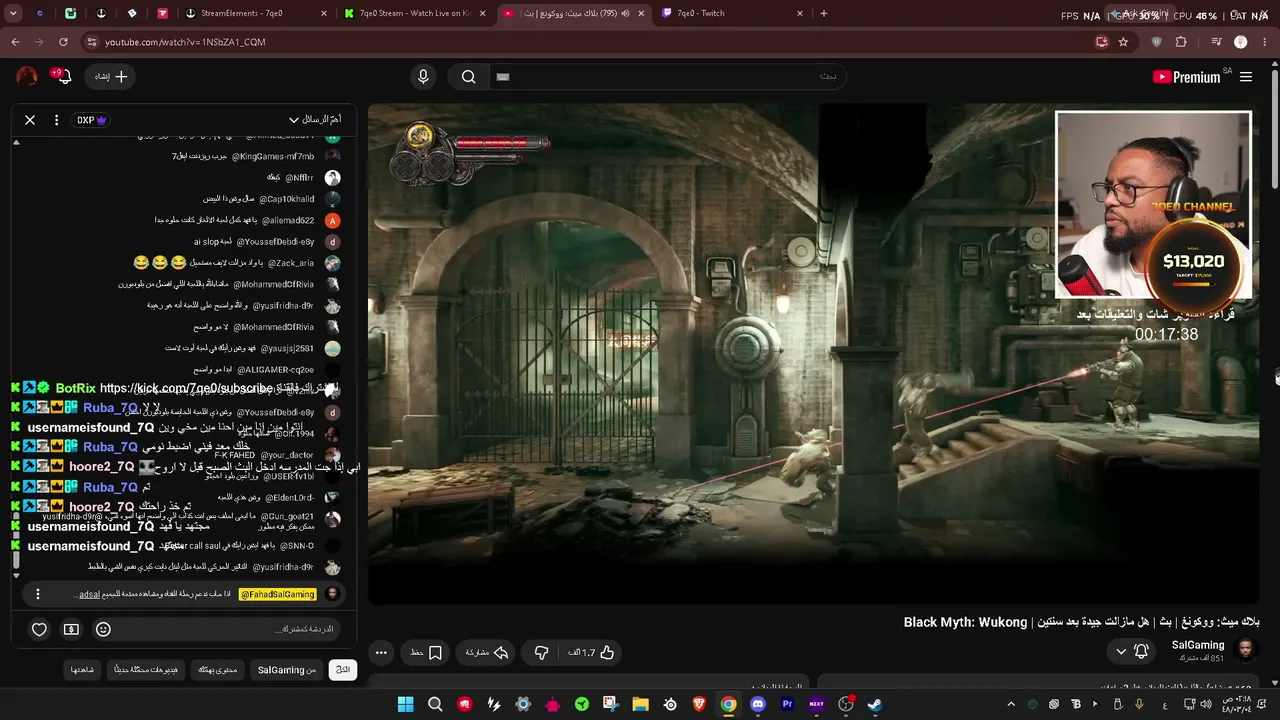Bookmark this page with the star
This screenshot has width=1280, height=720.
point(1123,42)
